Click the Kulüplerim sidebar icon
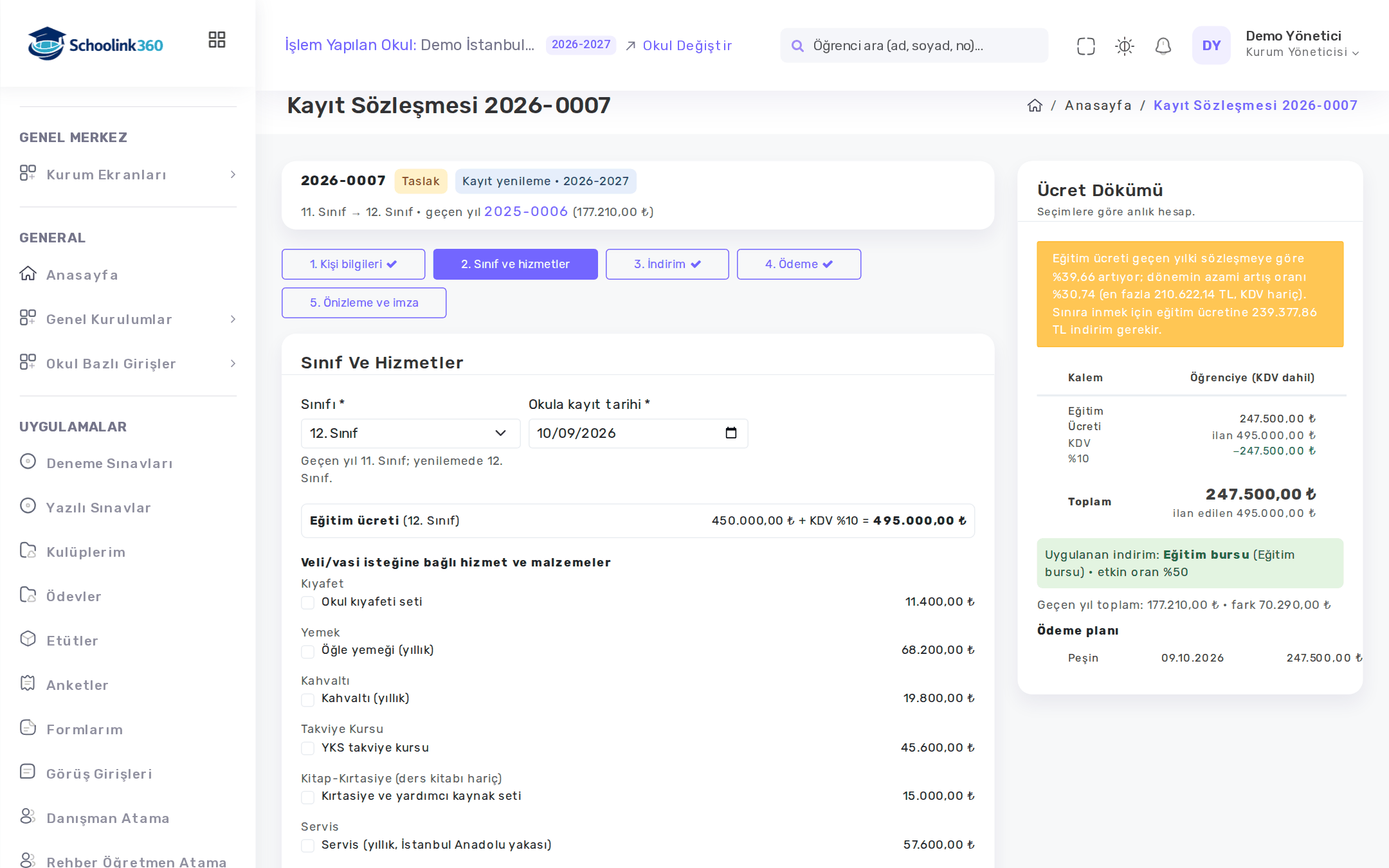1389x868 pixels. click(28, 550)
